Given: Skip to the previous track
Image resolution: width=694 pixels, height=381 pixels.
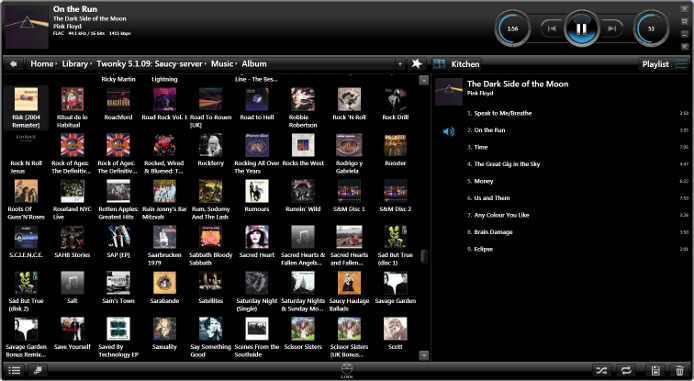Looking at the screenshot, I should (x=551, y=29).
